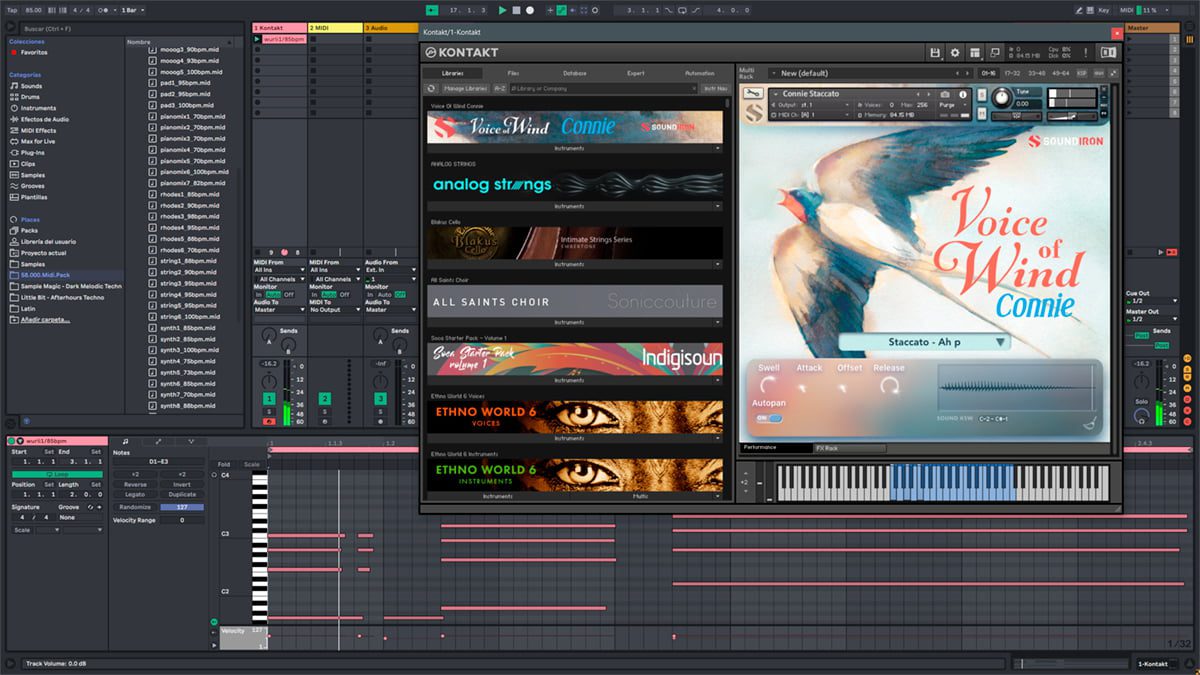This screenshot has height=675, width=1200.
Task: Enable Fold in the piano roll
Action: pos(224,464)
